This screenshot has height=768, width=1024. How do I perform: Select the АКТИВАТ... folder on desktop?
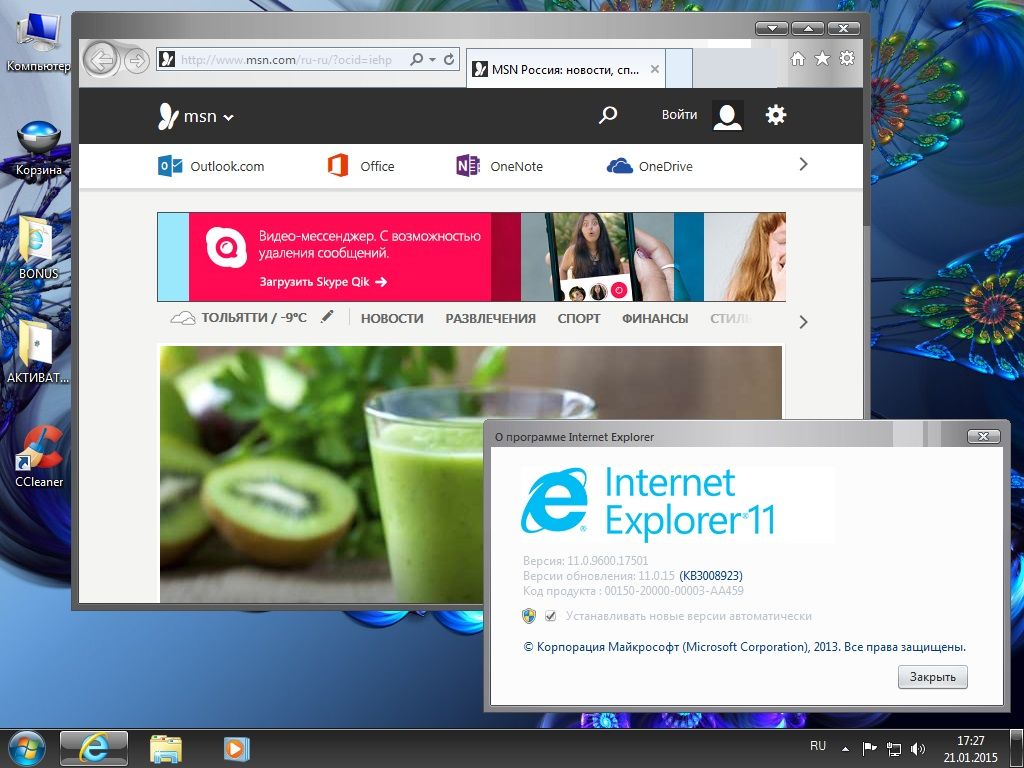tap(38, 351)
